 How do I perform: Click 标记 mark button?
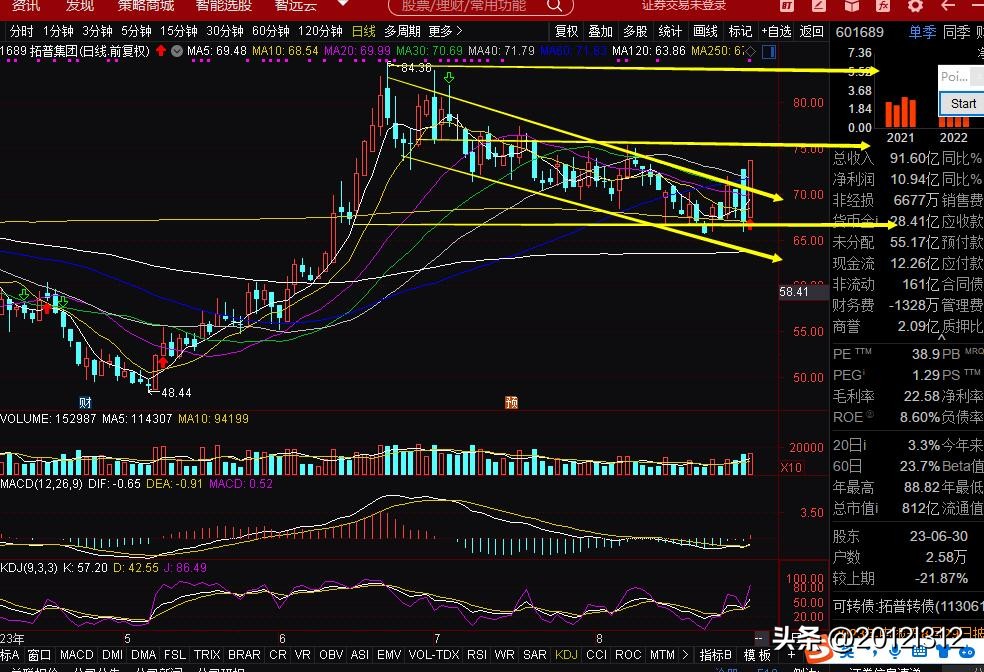[x=740, y=31]
